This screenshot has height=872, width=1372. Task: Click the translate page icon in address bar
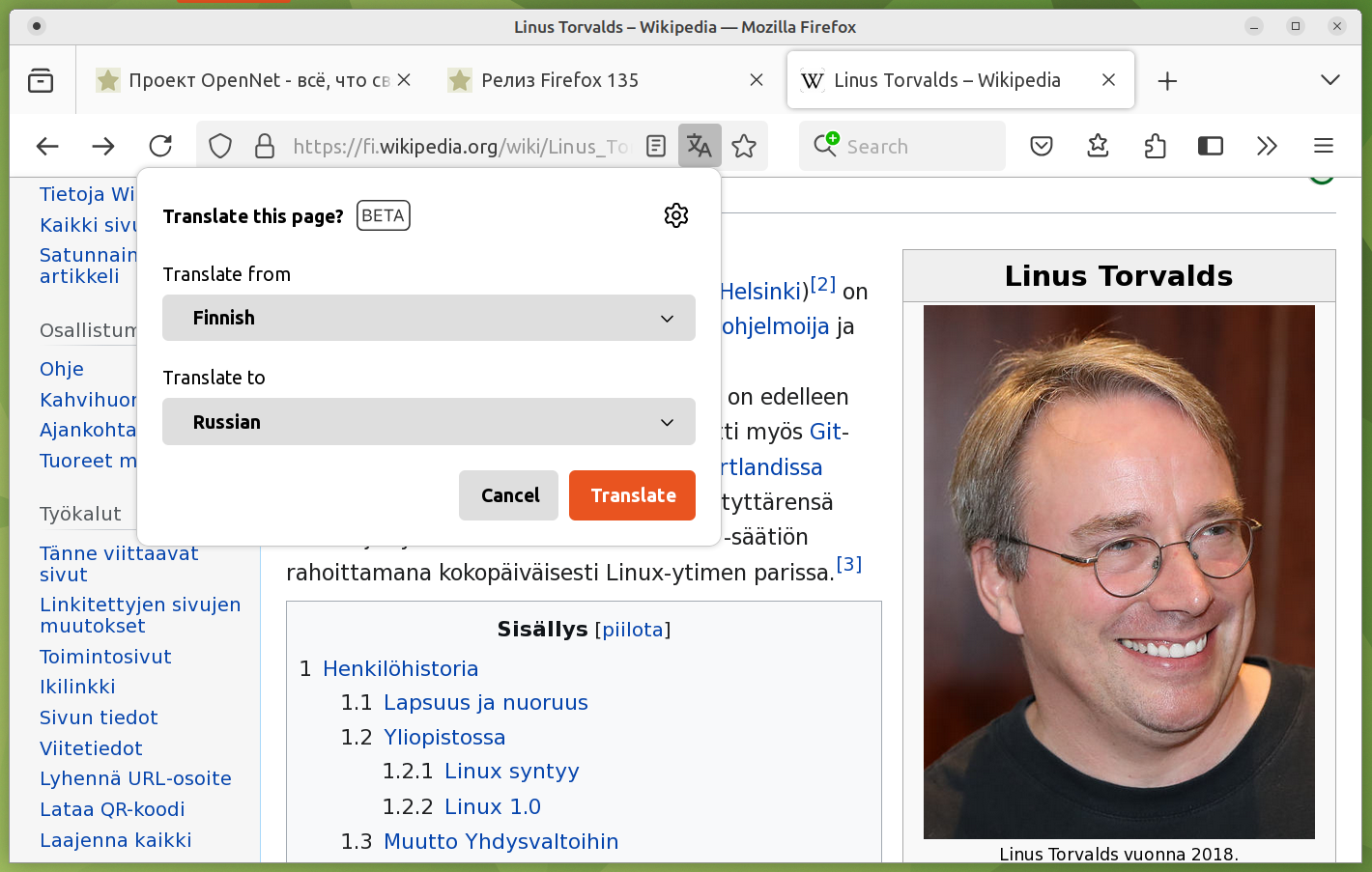(700, 146)
